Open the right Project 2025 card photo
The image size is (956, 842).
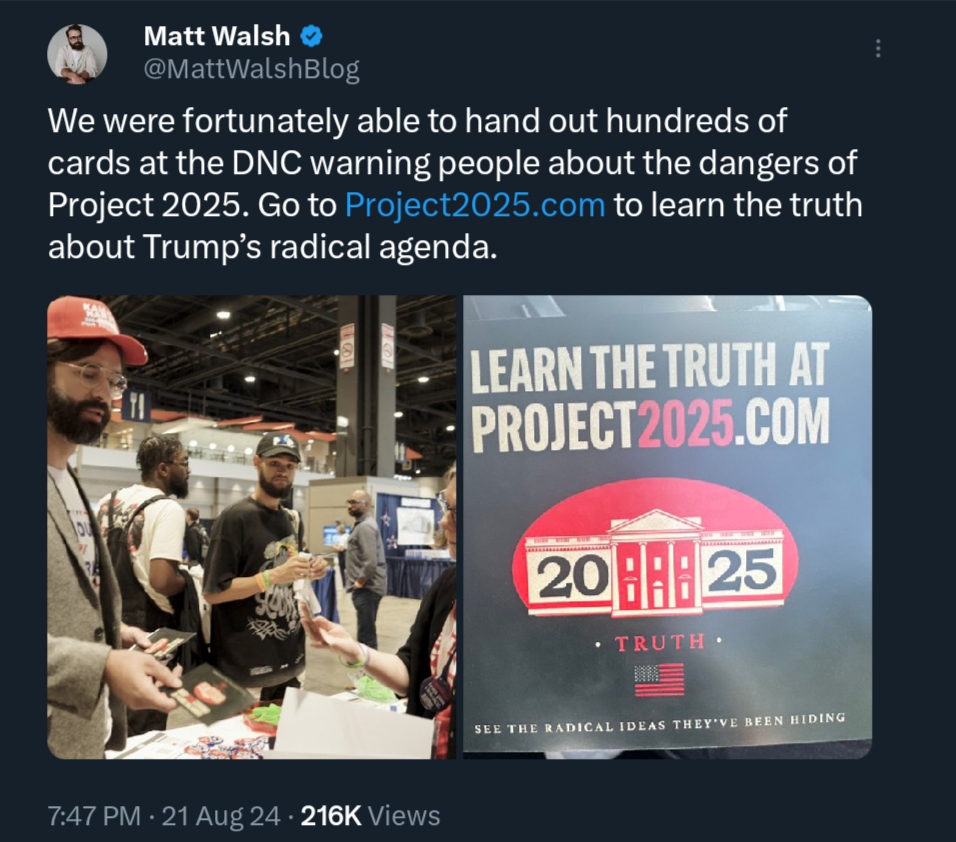click(667, 527)
